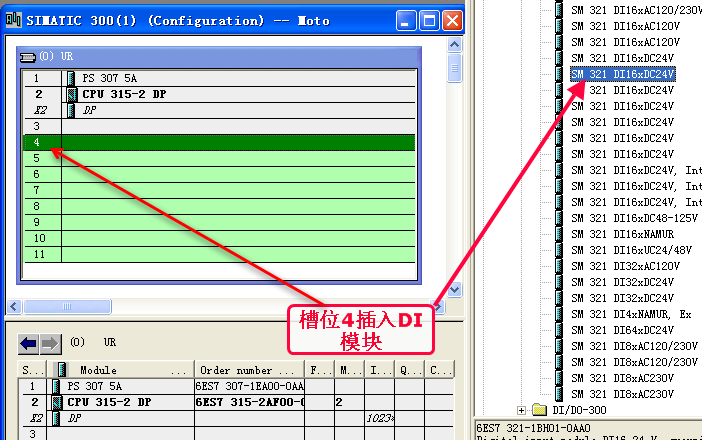This screenshot has height=440, width=702.
Task: Select empty rack slot 7
Action: [x=219, y=190]
